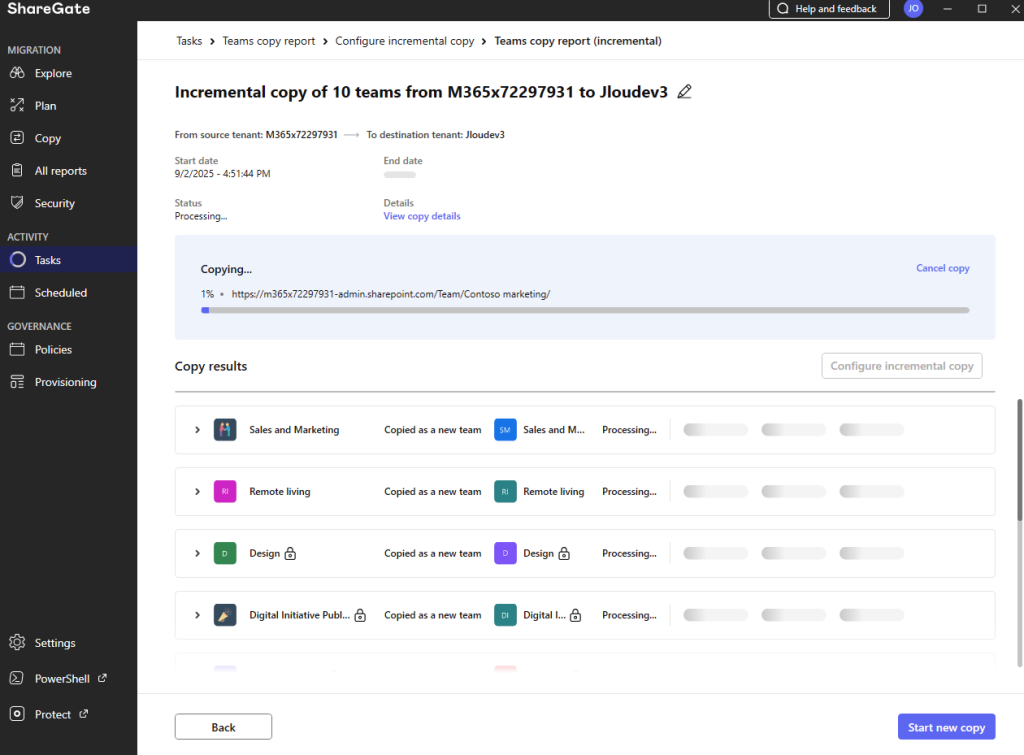
Task: Click the Configure incremental copy button
Action: tap(901, 366)
